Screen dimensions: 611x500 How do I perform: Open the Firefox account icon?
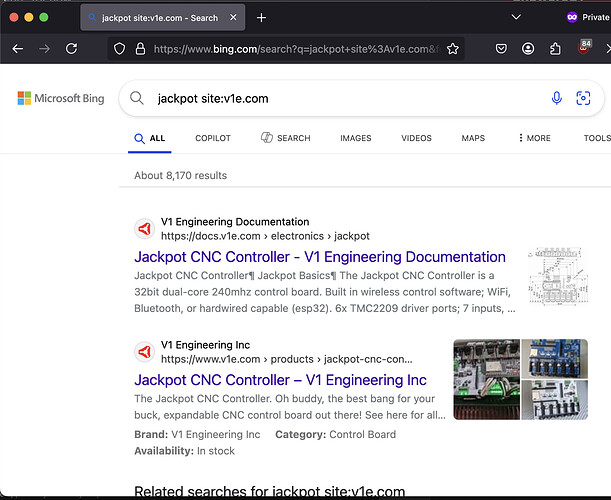528,49
